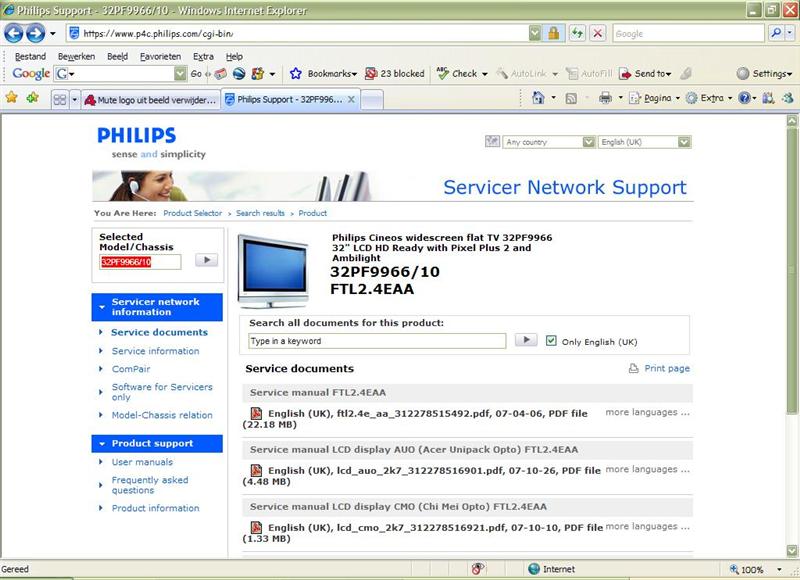Screen dimensions: 800x580
Task: Click the Print icon in command bar
Action: 605,97
